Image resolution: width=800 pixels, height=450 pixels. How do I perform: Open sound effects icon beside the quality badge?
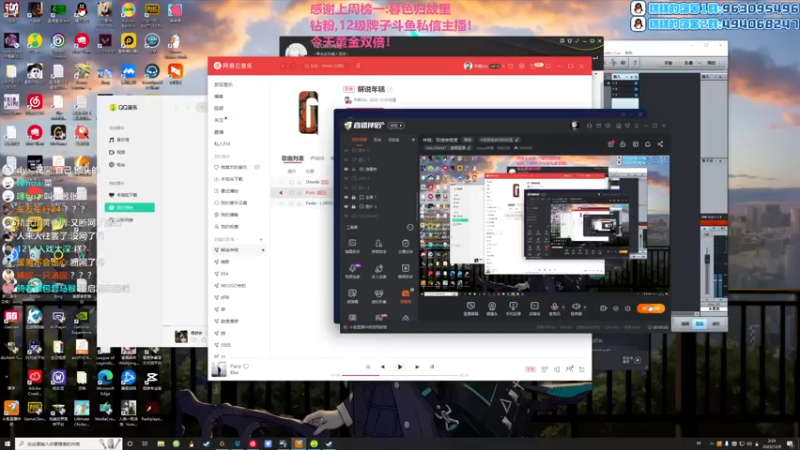pyautogui.click(x=544, y=369)
